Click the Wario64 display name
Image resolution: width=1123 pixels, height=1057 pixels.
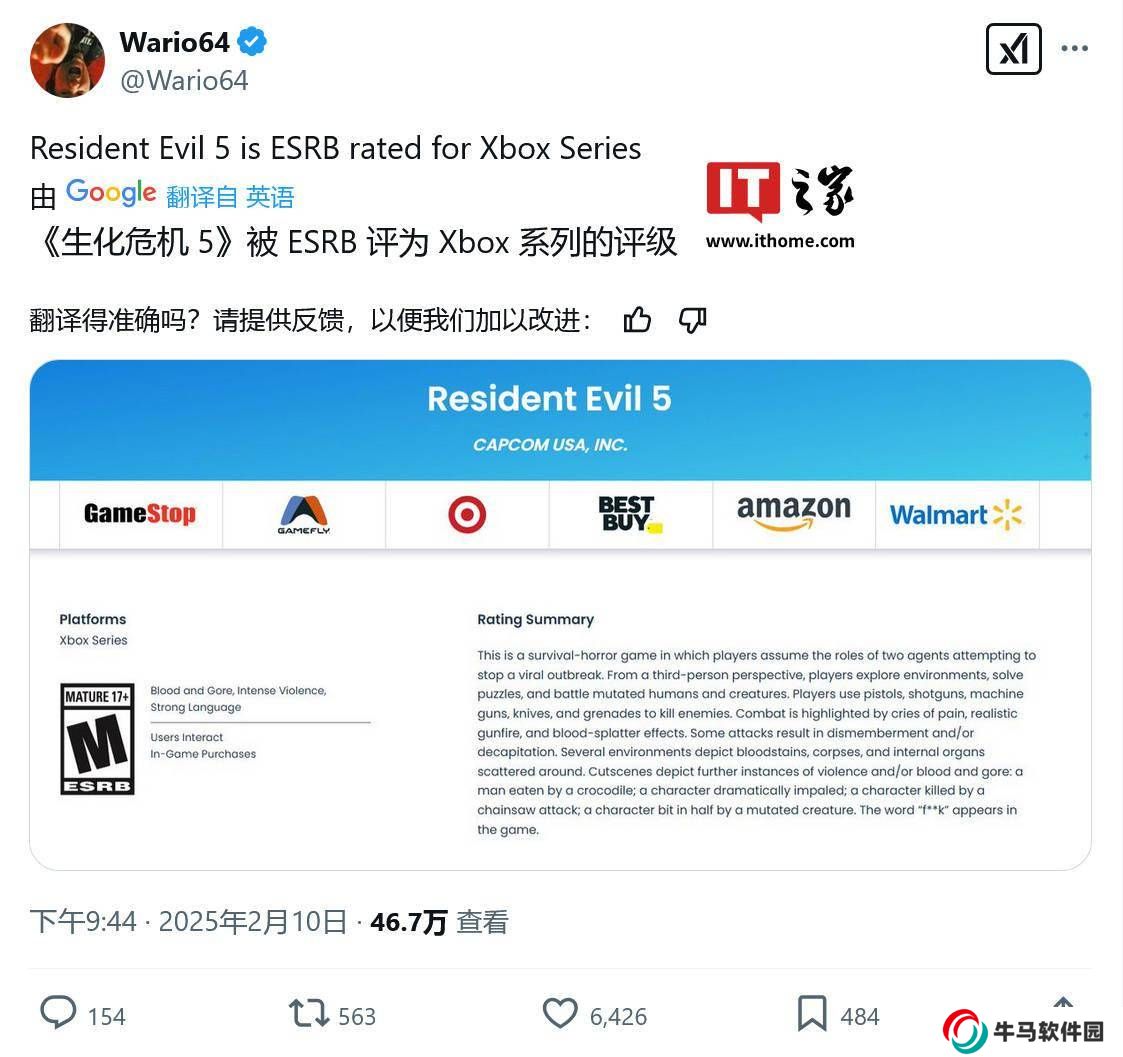(174, 42)
